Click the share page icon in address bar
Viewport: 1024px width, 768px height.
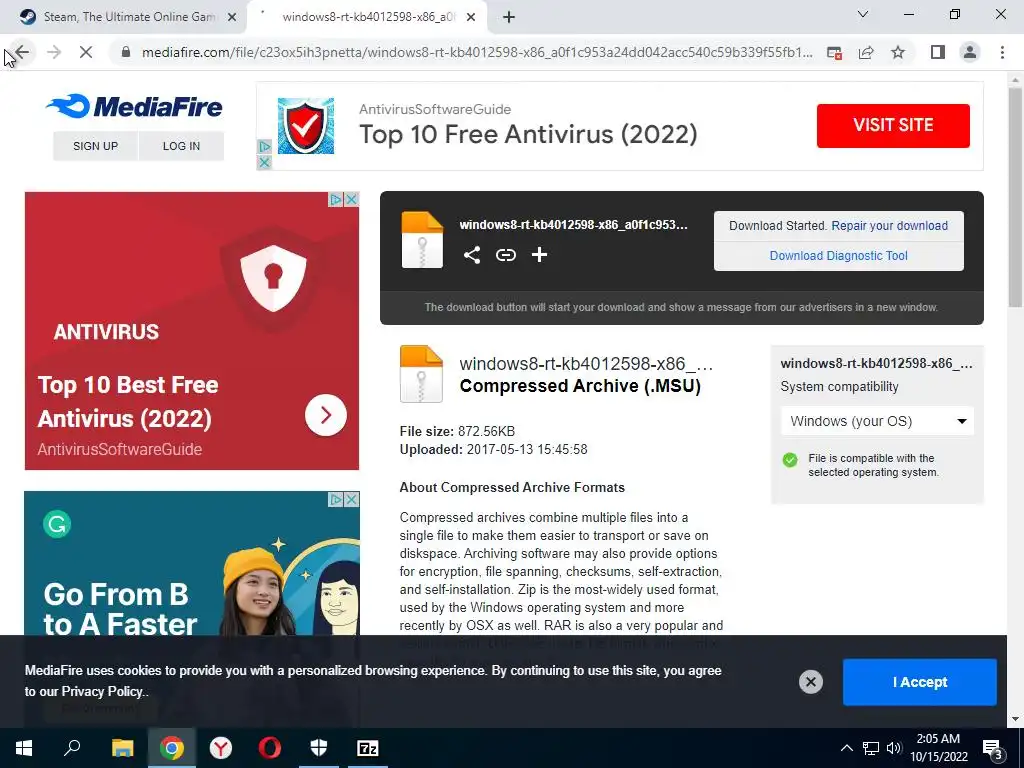tap(866, 52)
